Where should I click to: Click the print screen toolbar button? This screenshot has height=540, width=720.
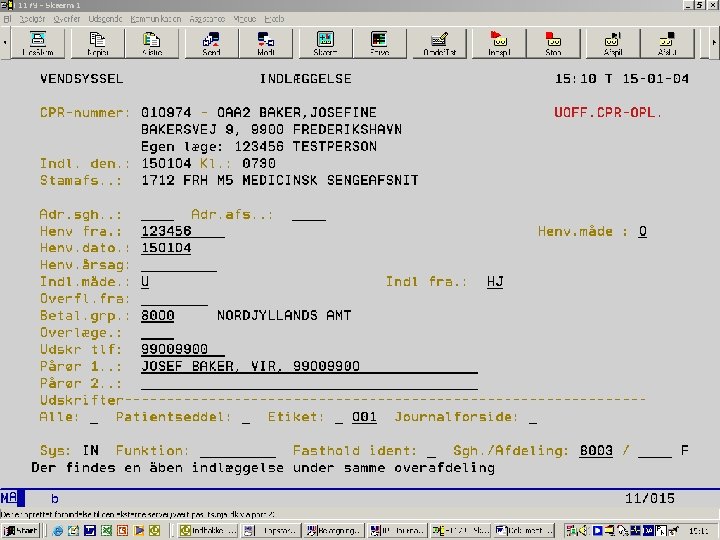(x=38, y=44)
